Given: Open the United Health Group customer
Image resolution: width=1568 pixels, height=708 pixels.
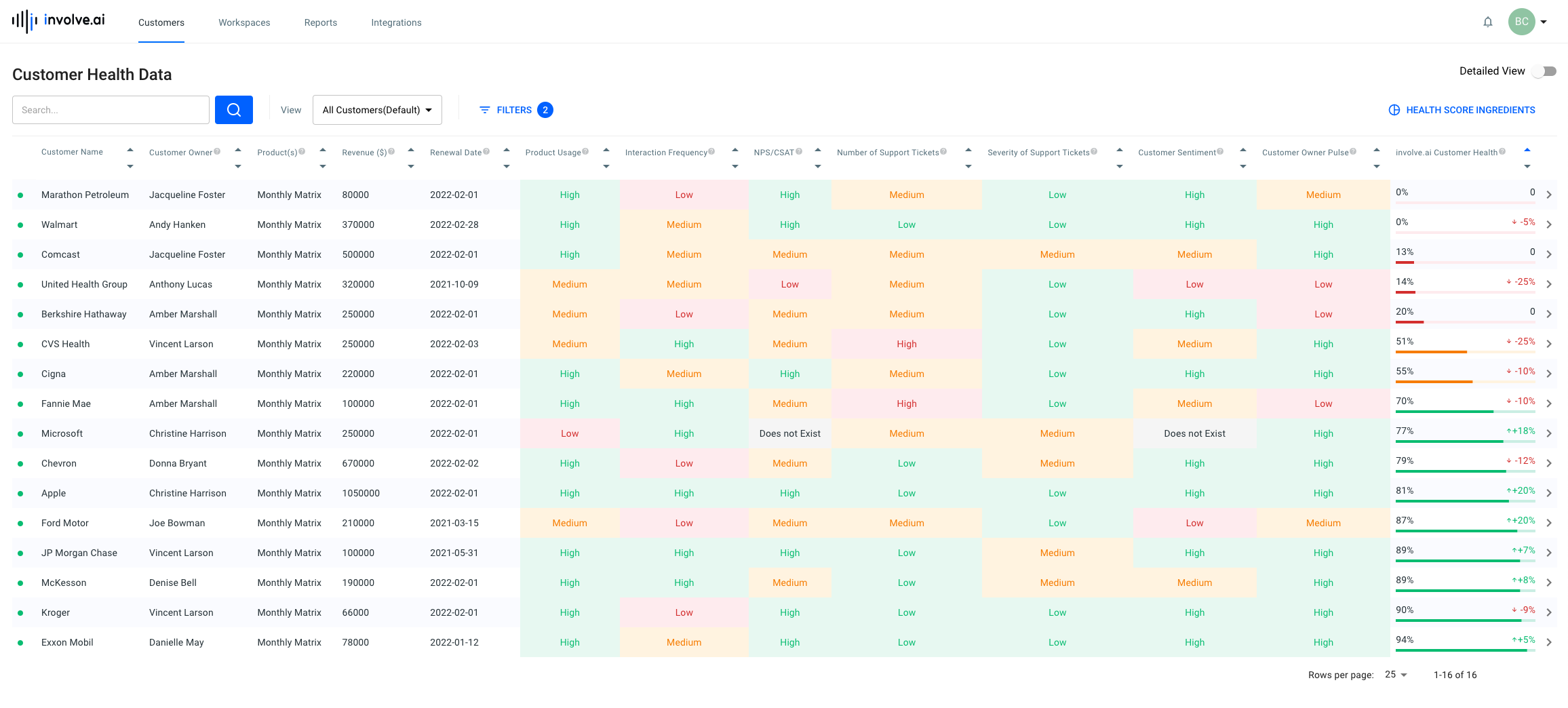Looking at the screenshot, I should point(84,284).
